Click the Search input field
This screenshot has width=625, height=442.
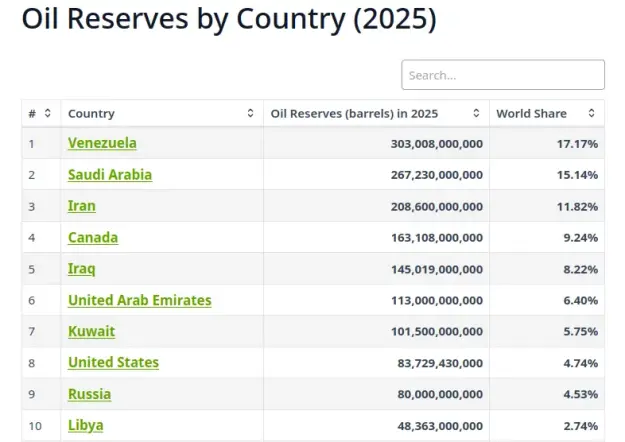[x=503, y=75]
